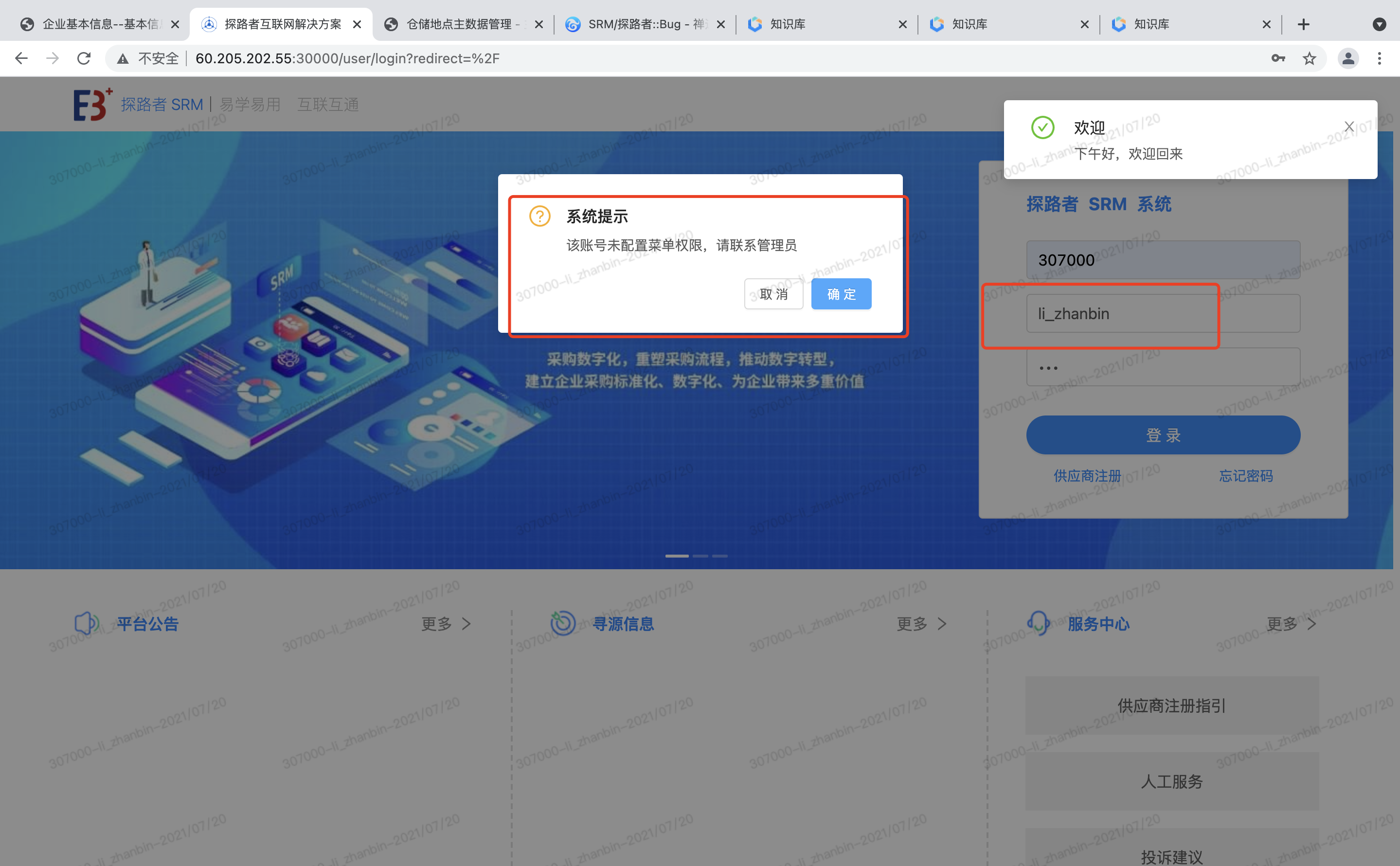Click the browser reload page icon
The width and height of the screenshot is (1400, 866).
[84, 58]
